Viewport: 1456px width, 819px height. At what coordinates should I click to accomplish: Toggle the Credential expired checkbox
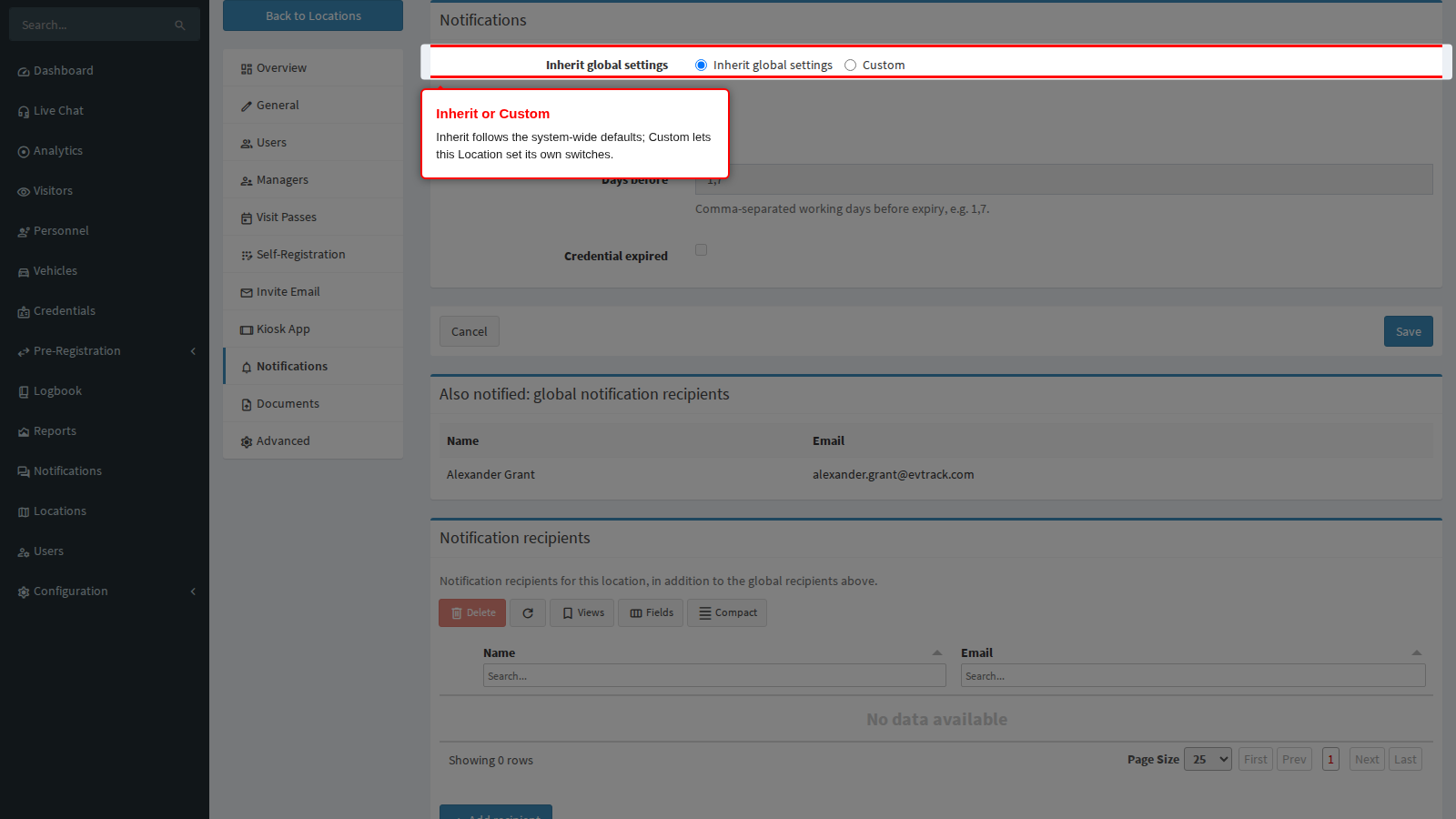(701, 250)
